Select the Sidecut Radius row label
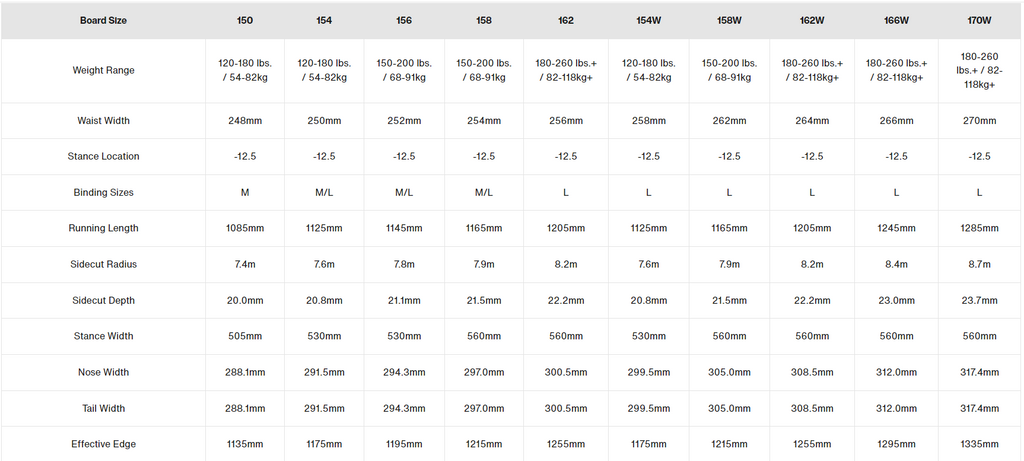Screen dimensions: 1024x461 pyautogui.click(x=103, y=264)
